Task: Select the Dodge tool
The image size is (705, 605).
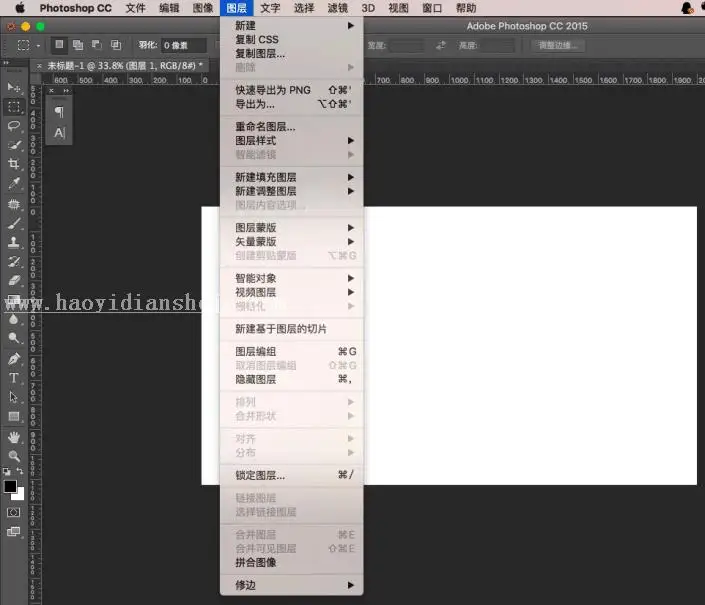Action: click(13, 338)
